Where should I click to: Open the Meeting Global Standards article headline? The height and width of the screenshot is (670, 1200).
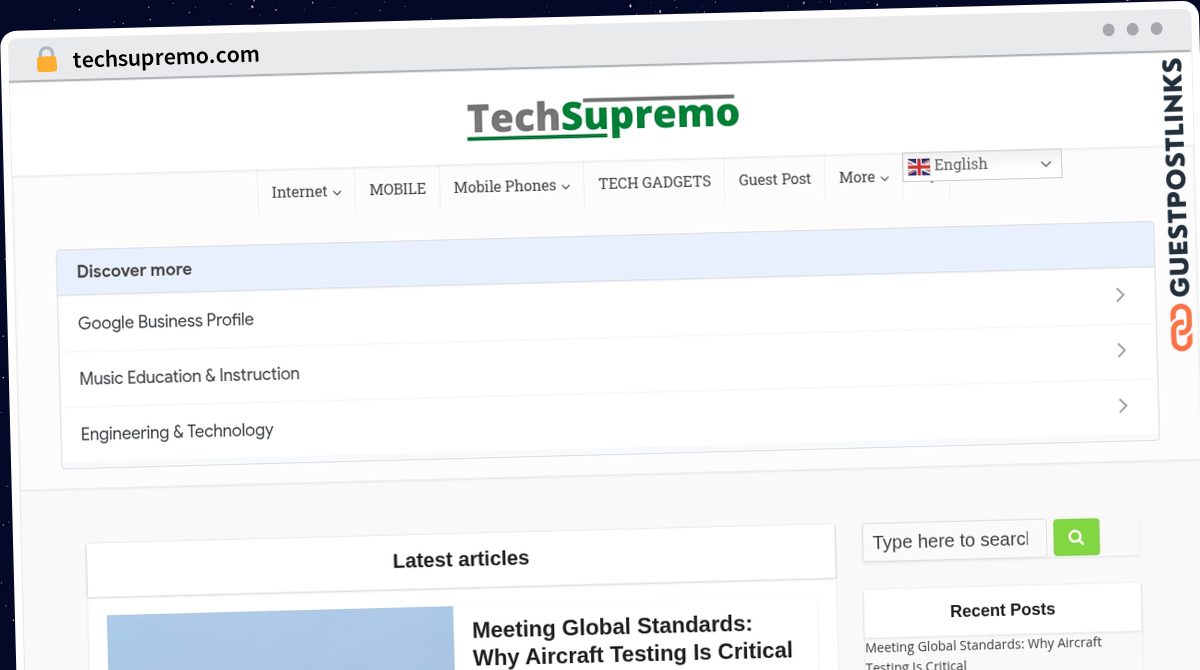632,640
